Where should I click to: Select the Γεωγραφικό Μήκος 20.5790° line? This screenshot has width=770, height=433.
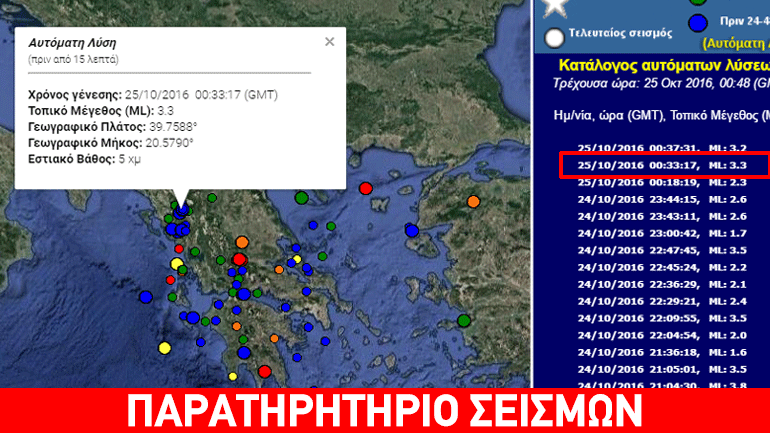pos(110,143)
